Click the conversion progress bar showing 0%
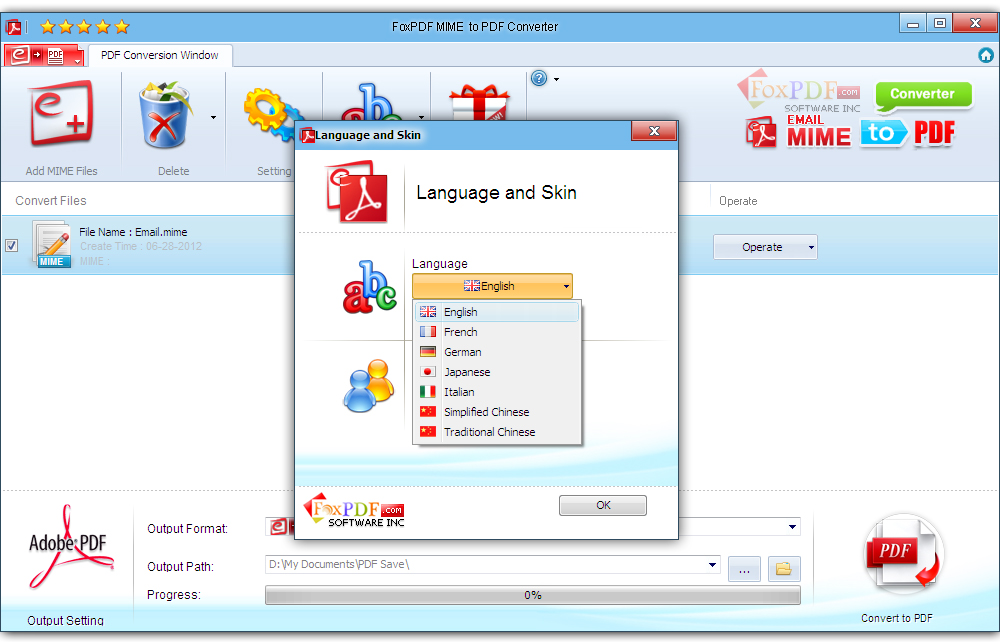 [533, 595]
